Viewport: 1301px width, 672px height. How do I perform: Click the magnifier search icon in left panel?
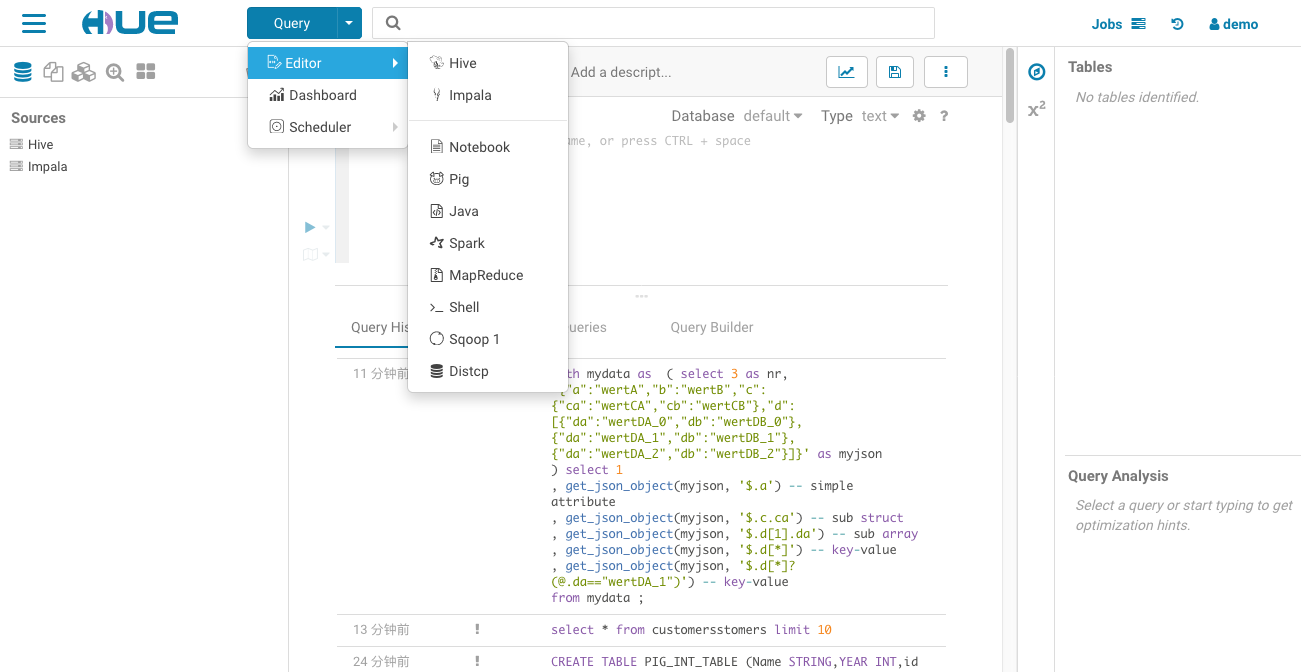[115, 72]
